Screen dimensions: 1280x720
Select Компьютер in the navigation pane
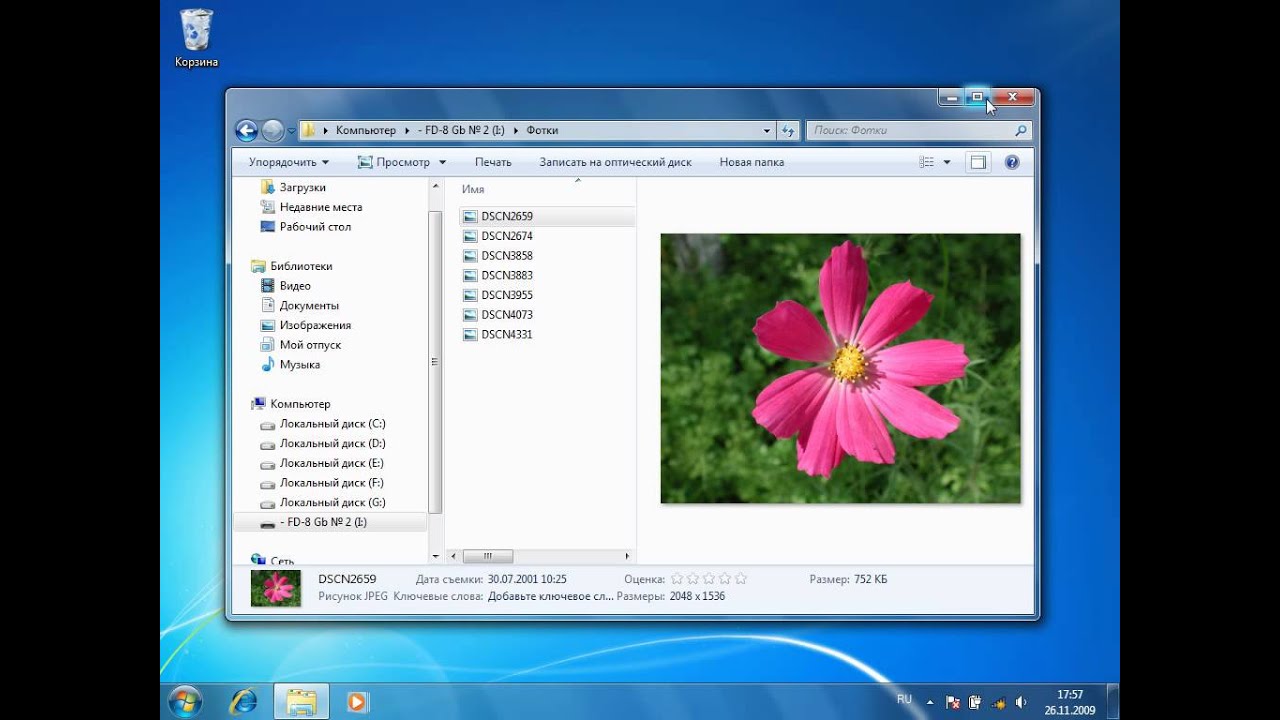click(x=300, y=404)
